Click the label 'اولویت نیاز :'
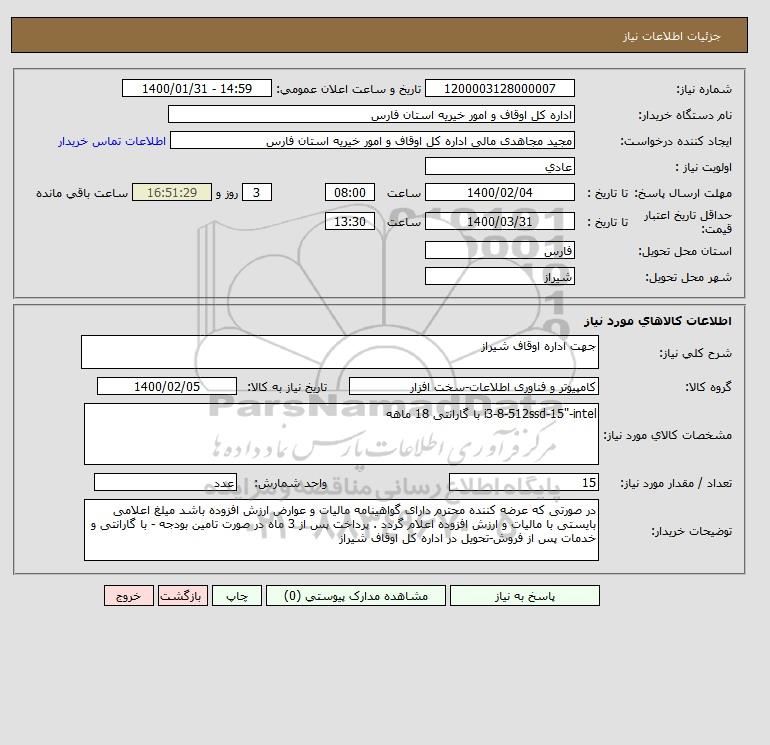The height and width of the screenshot is (745, 770). [x=703, y=167]
